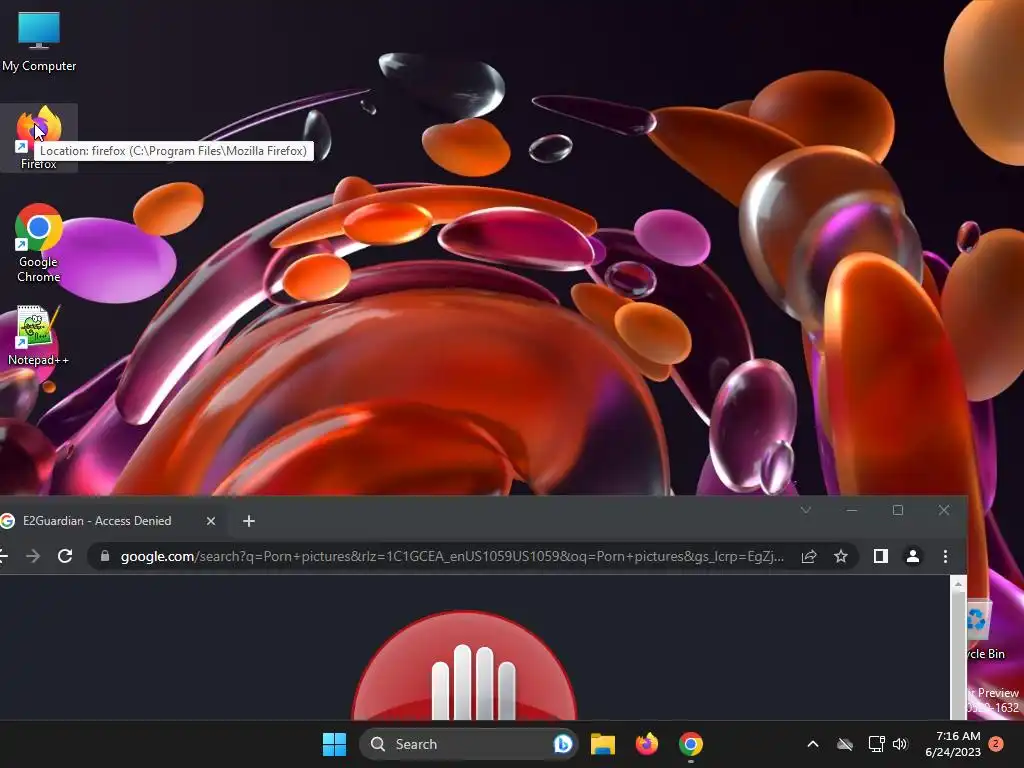Open the notification badge showing 2

[x=996, y=744]
